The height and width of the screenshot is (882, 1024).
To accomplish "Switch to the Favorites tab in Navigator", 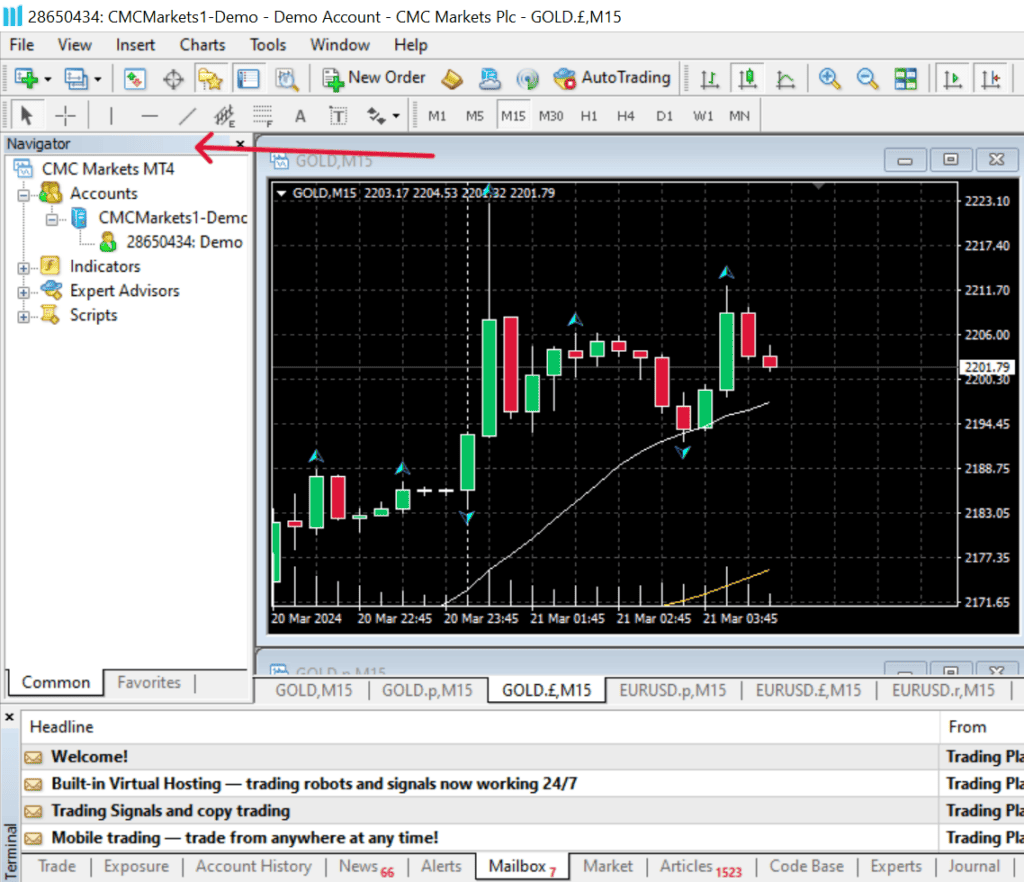I will pos(149,682).
